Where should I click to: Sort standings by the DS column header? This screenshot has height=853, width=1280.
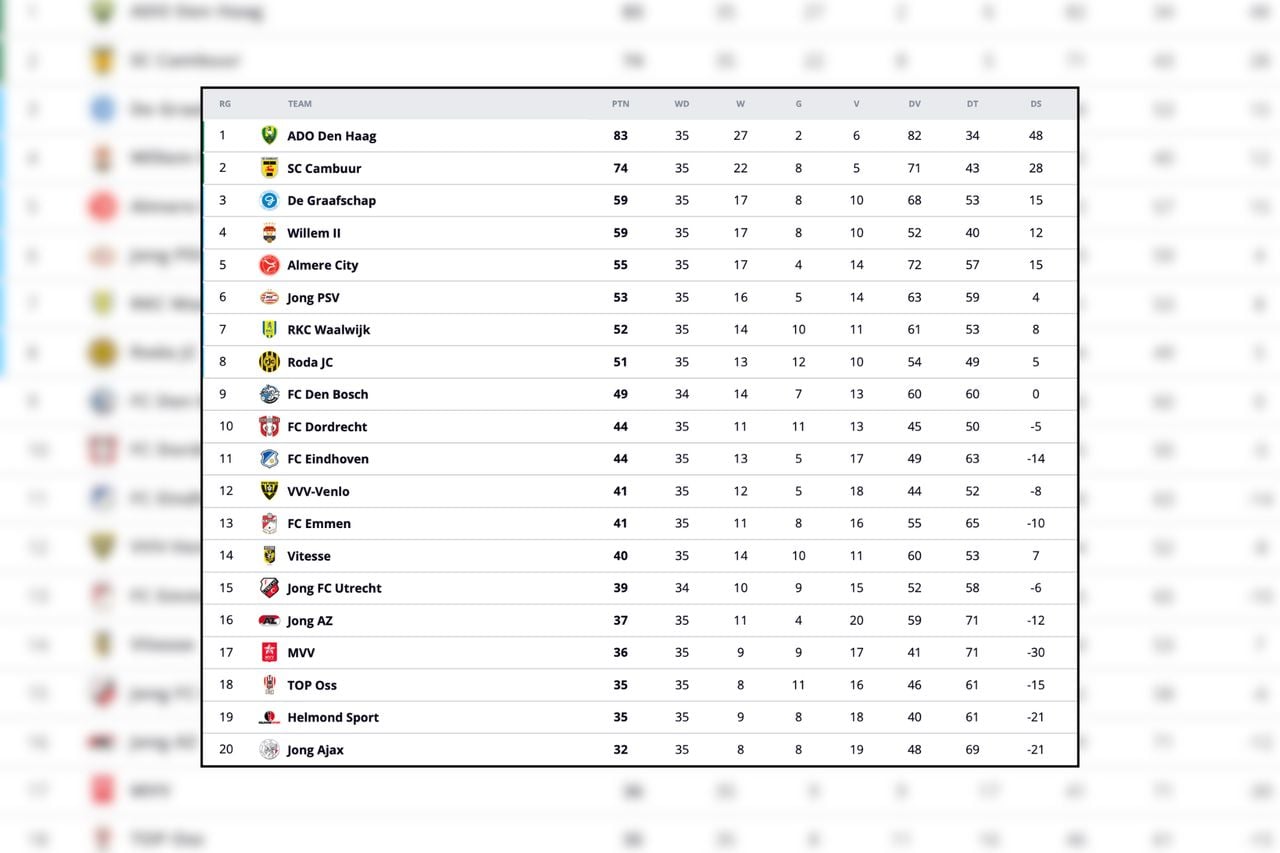click(1035, 103)
